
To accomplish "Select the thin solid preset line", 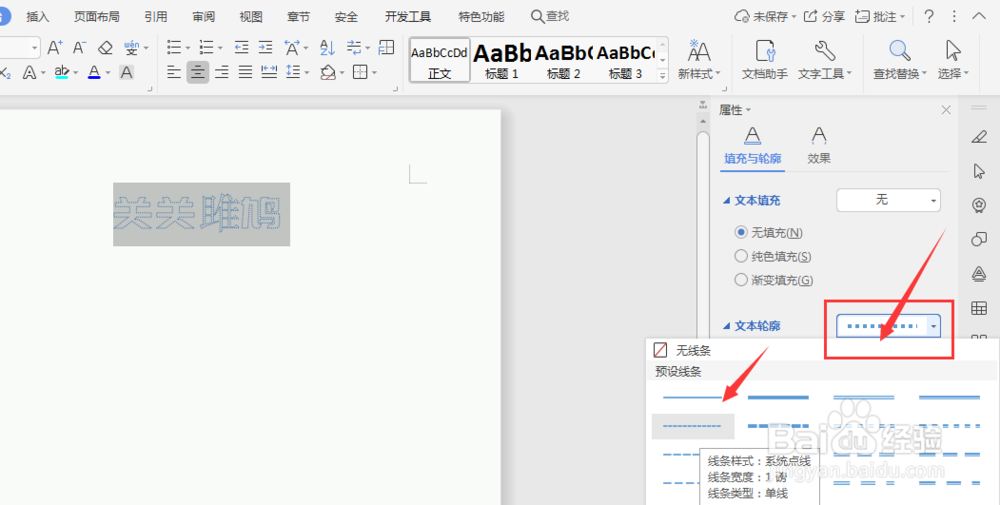I will coord(693,398).
